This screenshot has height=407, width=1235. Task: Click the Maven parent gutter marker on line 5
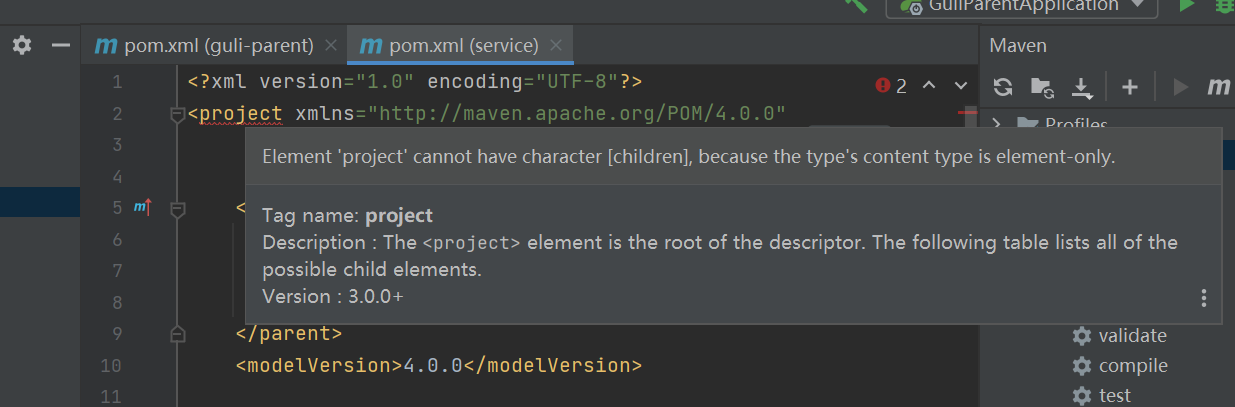[x=142, y=208]
